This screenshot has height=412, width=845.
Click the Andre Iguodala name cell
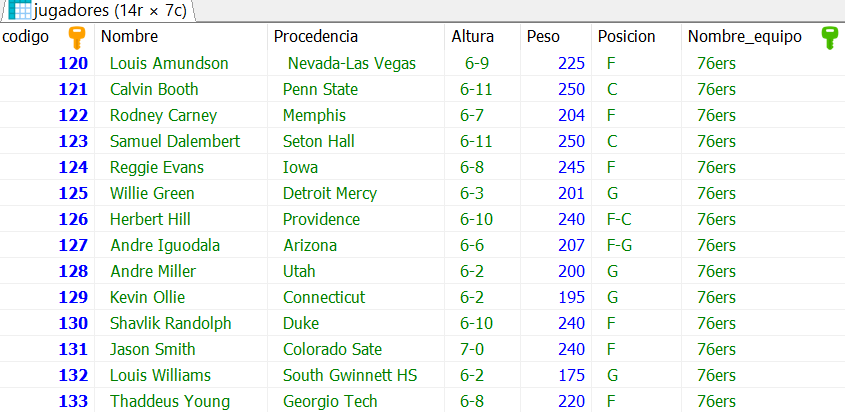pyautogui.click(x=181, y=246)
